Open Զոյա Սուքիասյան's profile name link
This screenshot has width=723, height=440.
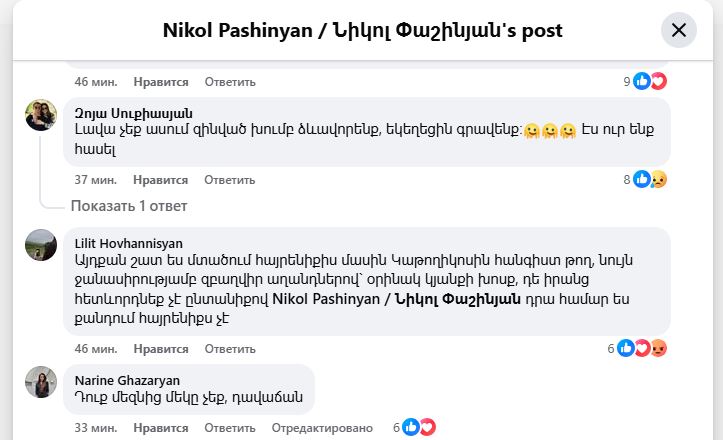[132, 112]
